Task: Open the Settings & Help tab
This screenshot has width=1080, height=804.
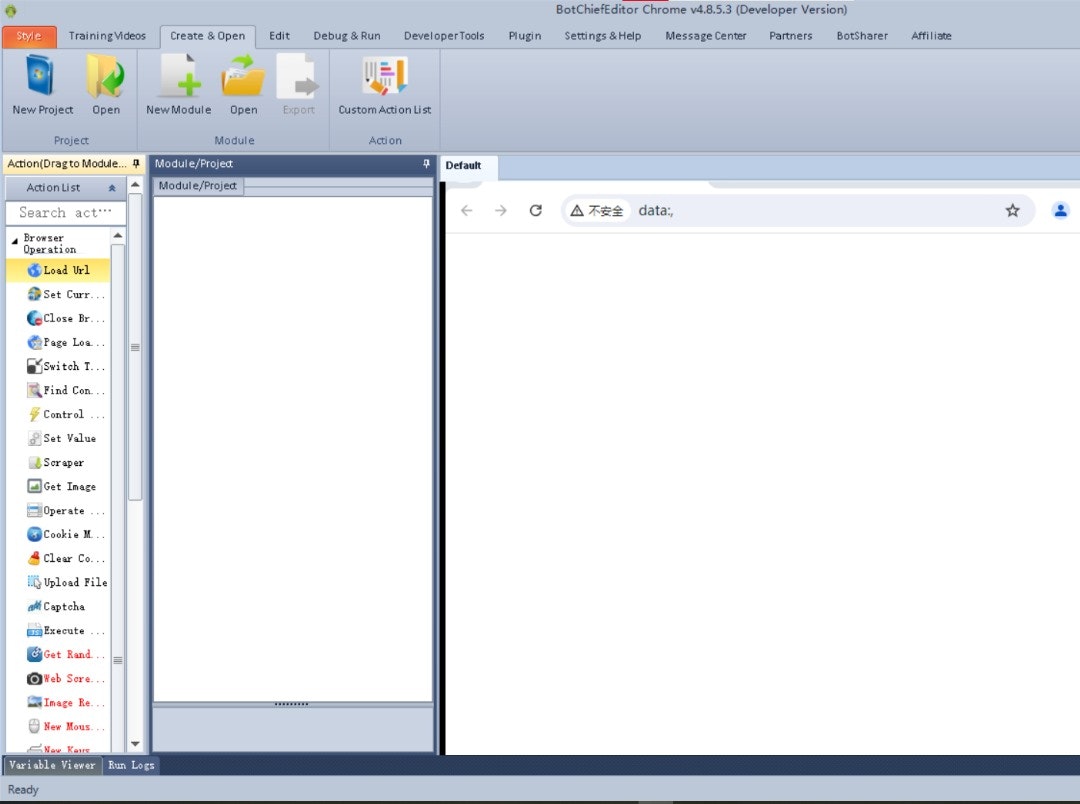Action: (x=602, y=36)
